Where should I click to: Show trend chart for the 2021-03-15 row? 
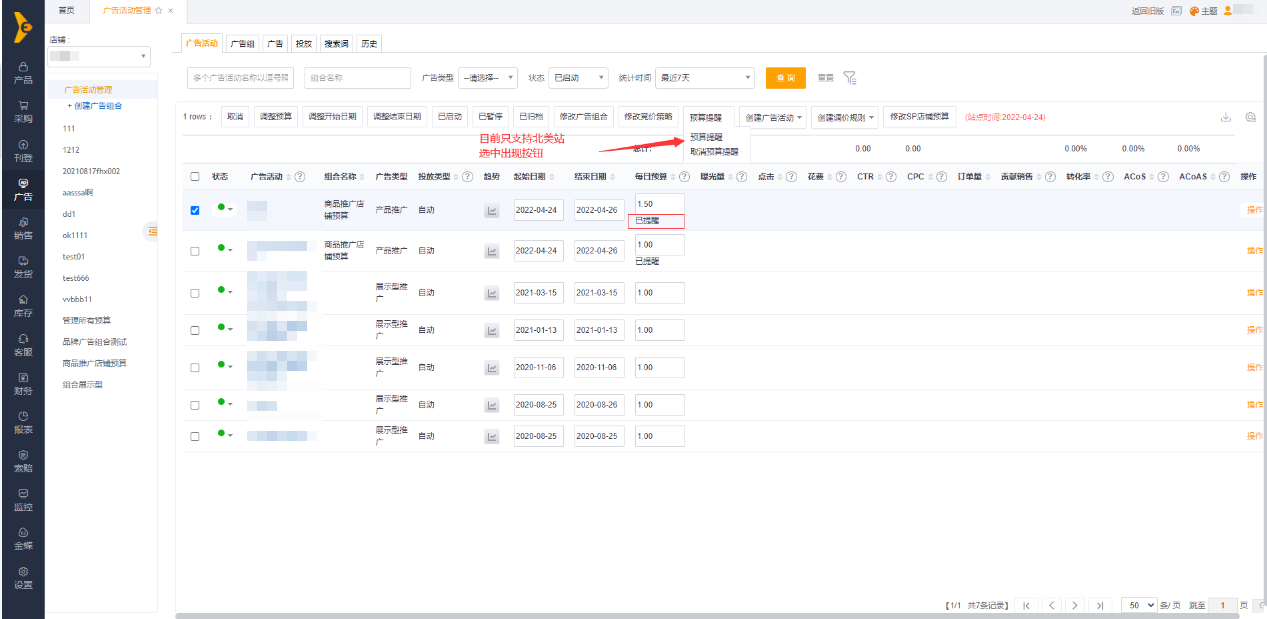pyautogui.click(x=491, y=293)
